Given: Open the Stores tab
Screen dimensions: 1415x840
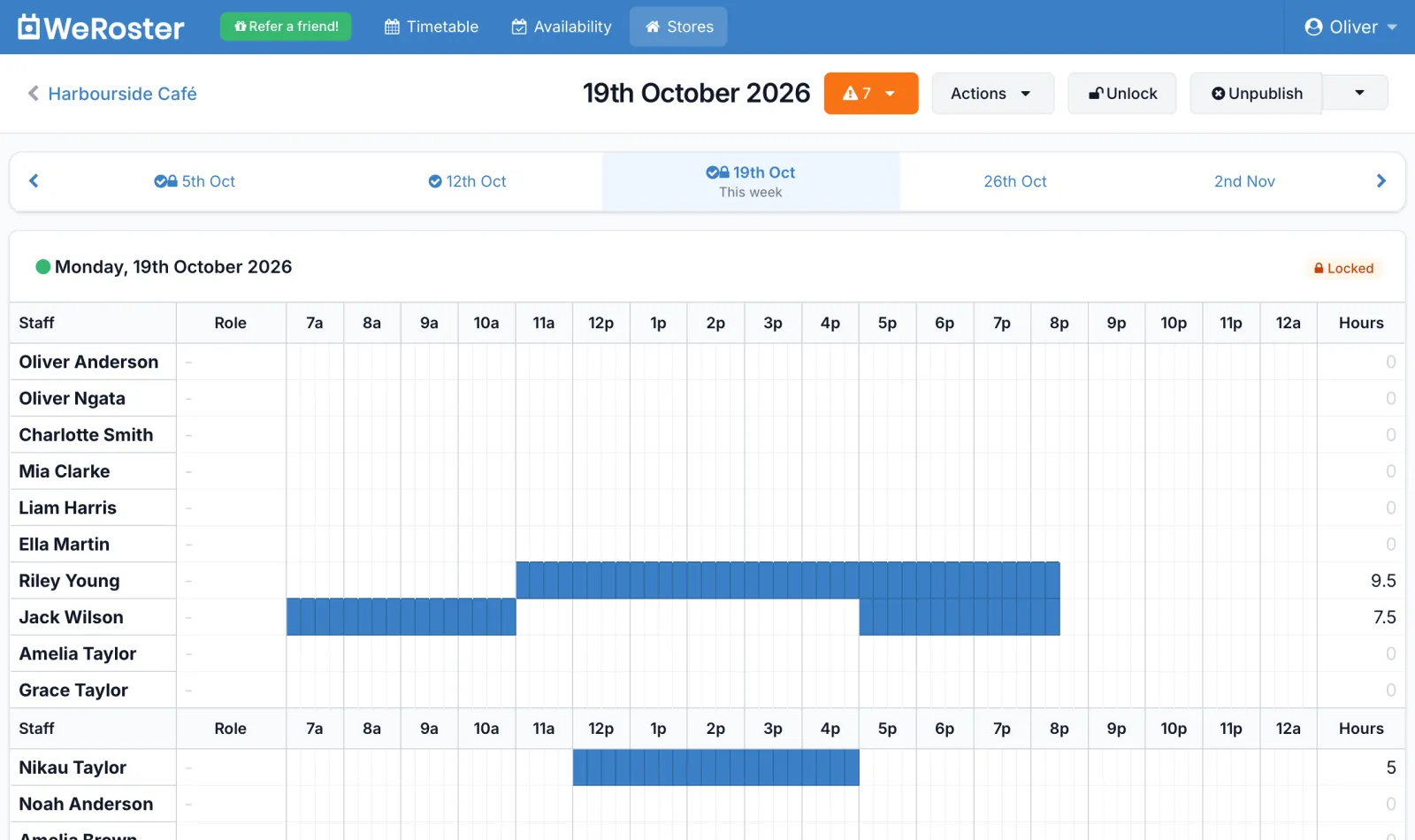Looking at the screenshot, I should tap(678, 27).
